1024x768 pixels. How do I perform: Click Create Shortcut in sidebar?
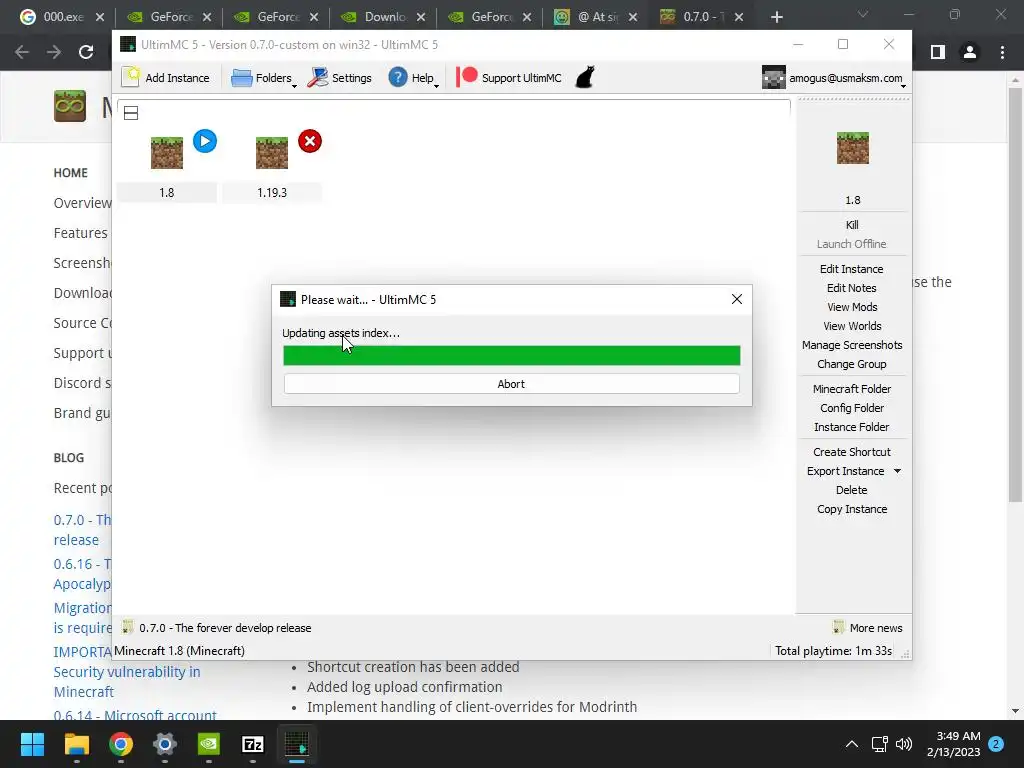(x=852, y=452)
